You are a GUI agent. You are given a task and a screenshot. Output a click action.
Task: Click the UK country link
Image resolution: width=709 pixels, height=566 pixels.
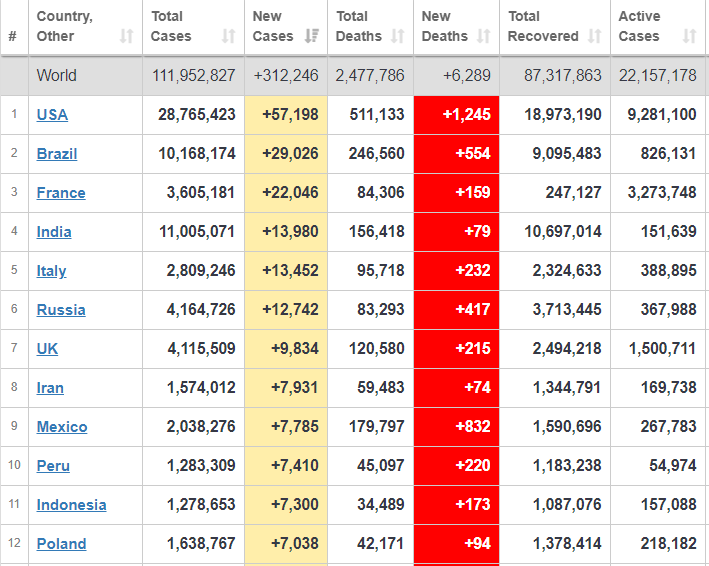coord(48,349)
